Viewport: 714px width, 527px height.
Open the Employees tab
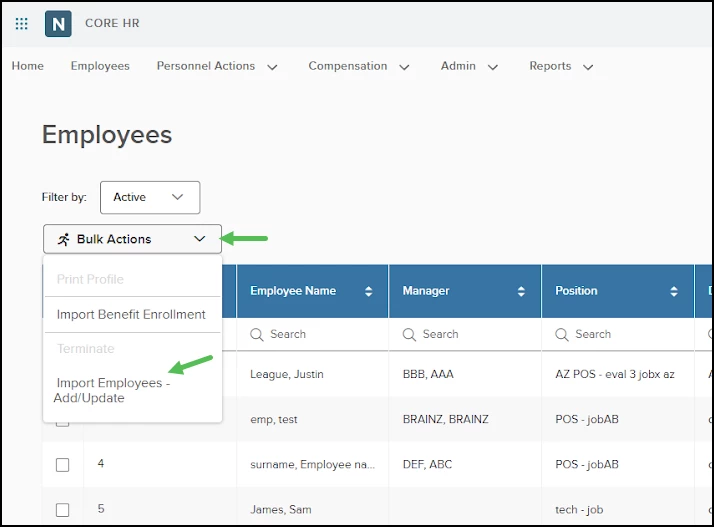pos(100,66)
